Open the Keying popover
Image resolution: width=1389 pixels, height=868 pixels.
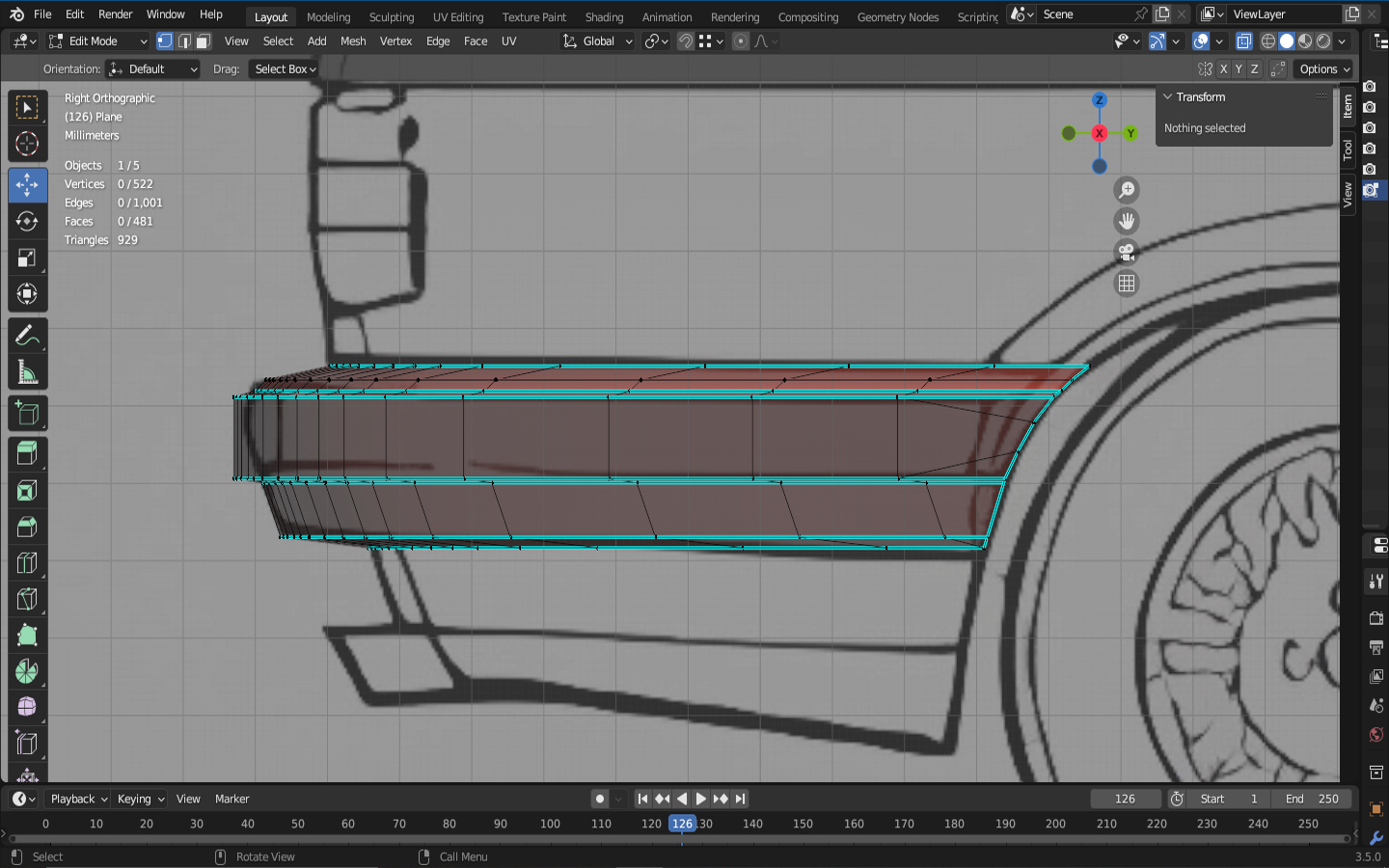140,799
